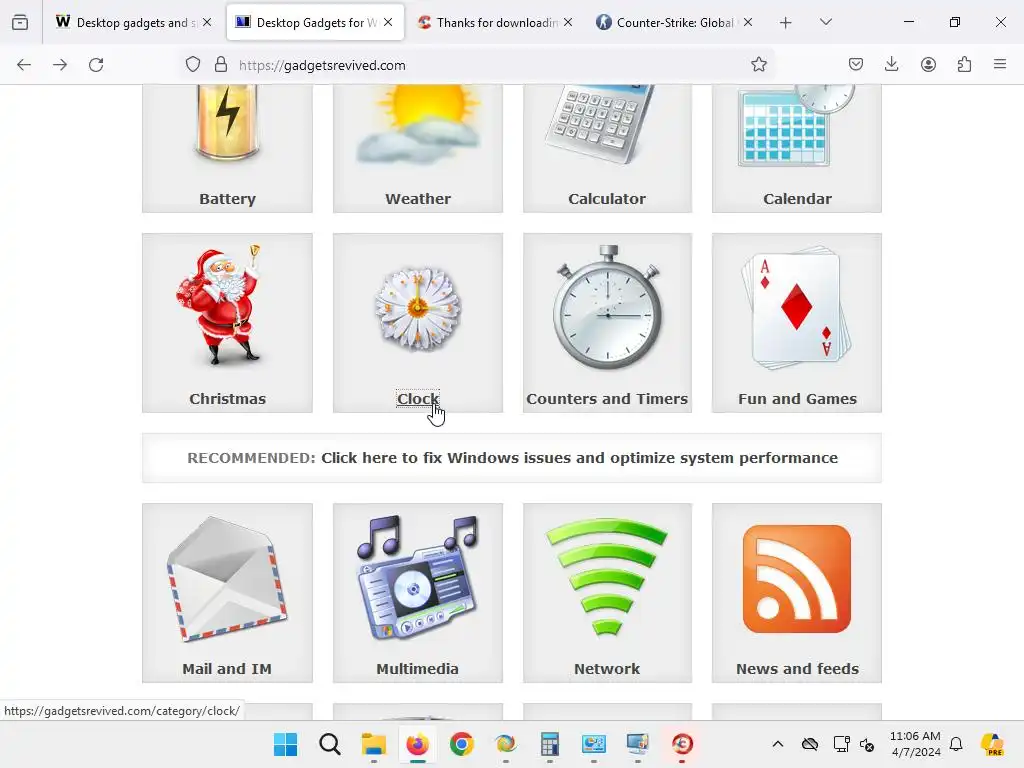1024x768 pixels.
Task: Close the Thanks for downloading tab
Action: point(568,22)
